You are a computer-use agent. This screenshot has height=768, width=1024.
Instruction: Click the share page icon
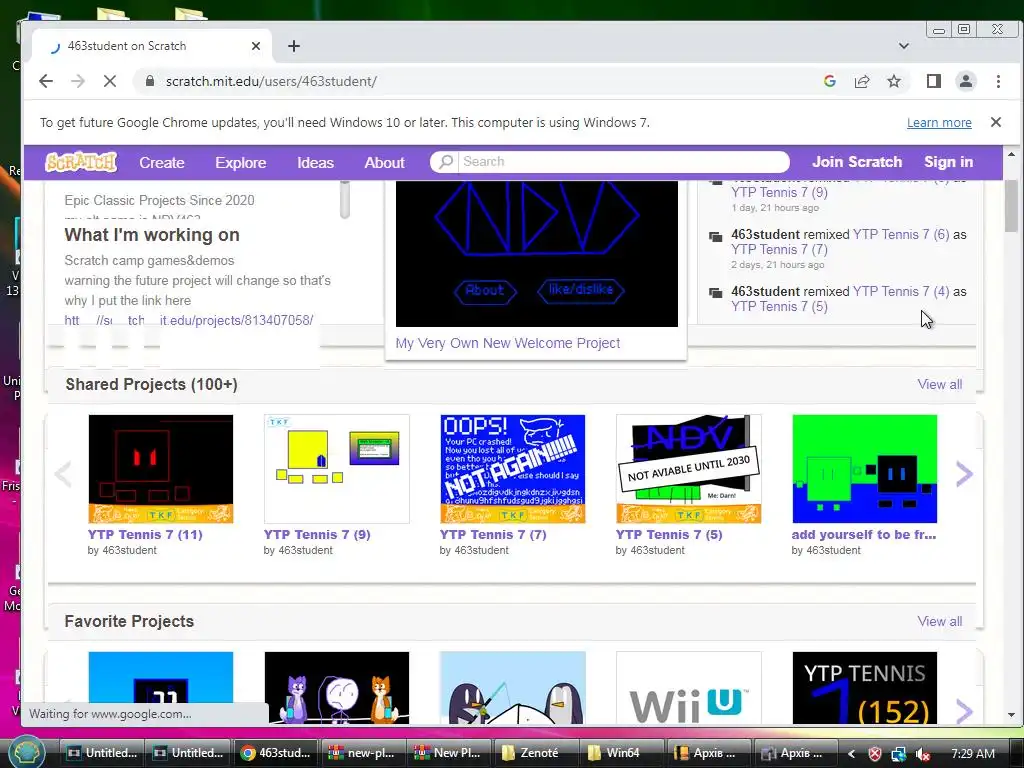862,81
